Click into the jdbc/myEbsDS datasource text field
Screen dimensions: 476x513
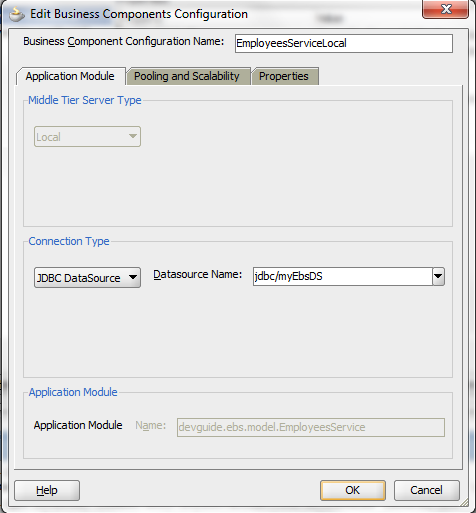pos(343,276)
